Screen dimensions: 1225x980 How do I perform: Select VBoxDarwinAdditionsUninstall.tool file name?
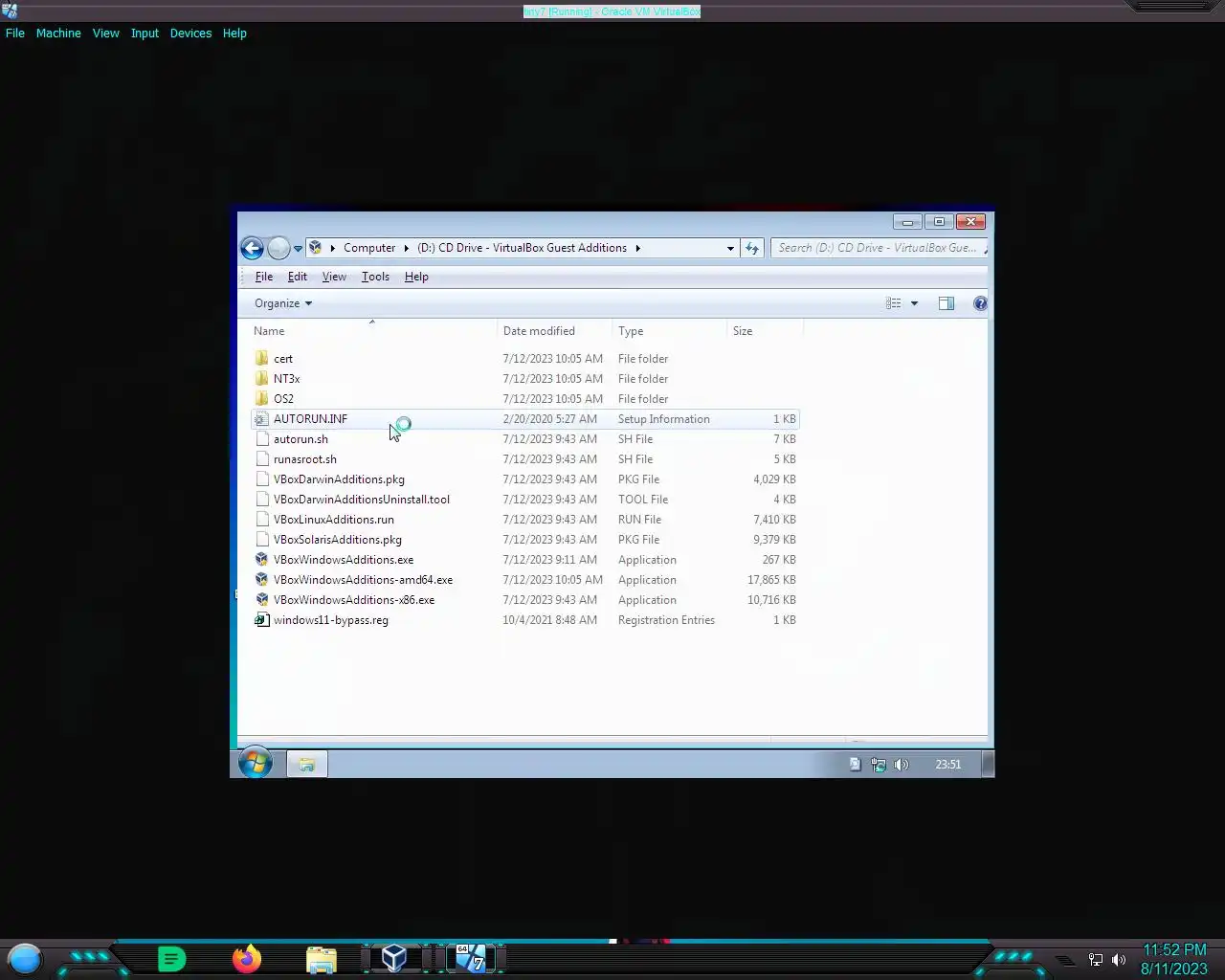pos(362,500)
